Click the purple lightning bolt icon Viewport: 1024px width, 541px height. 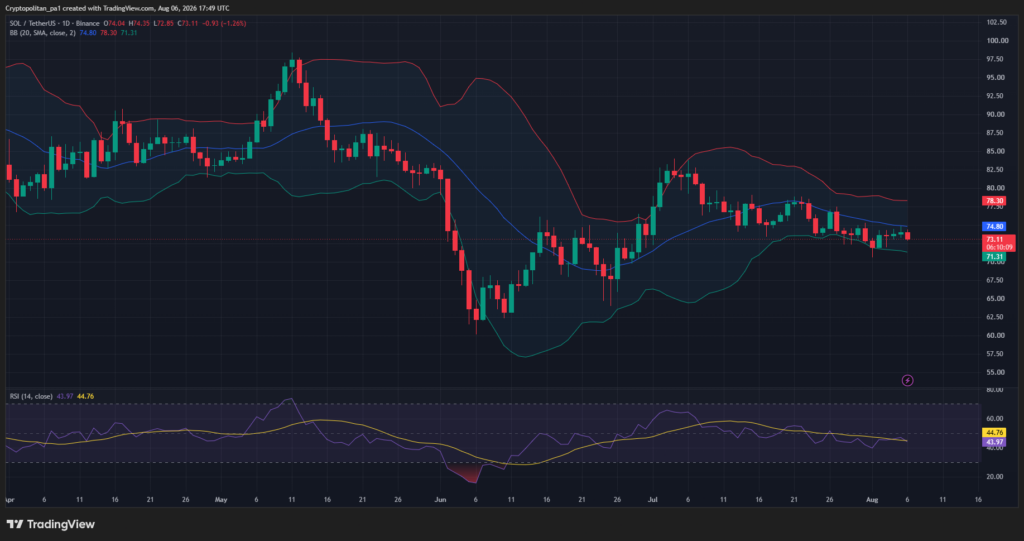coord(907,380)
